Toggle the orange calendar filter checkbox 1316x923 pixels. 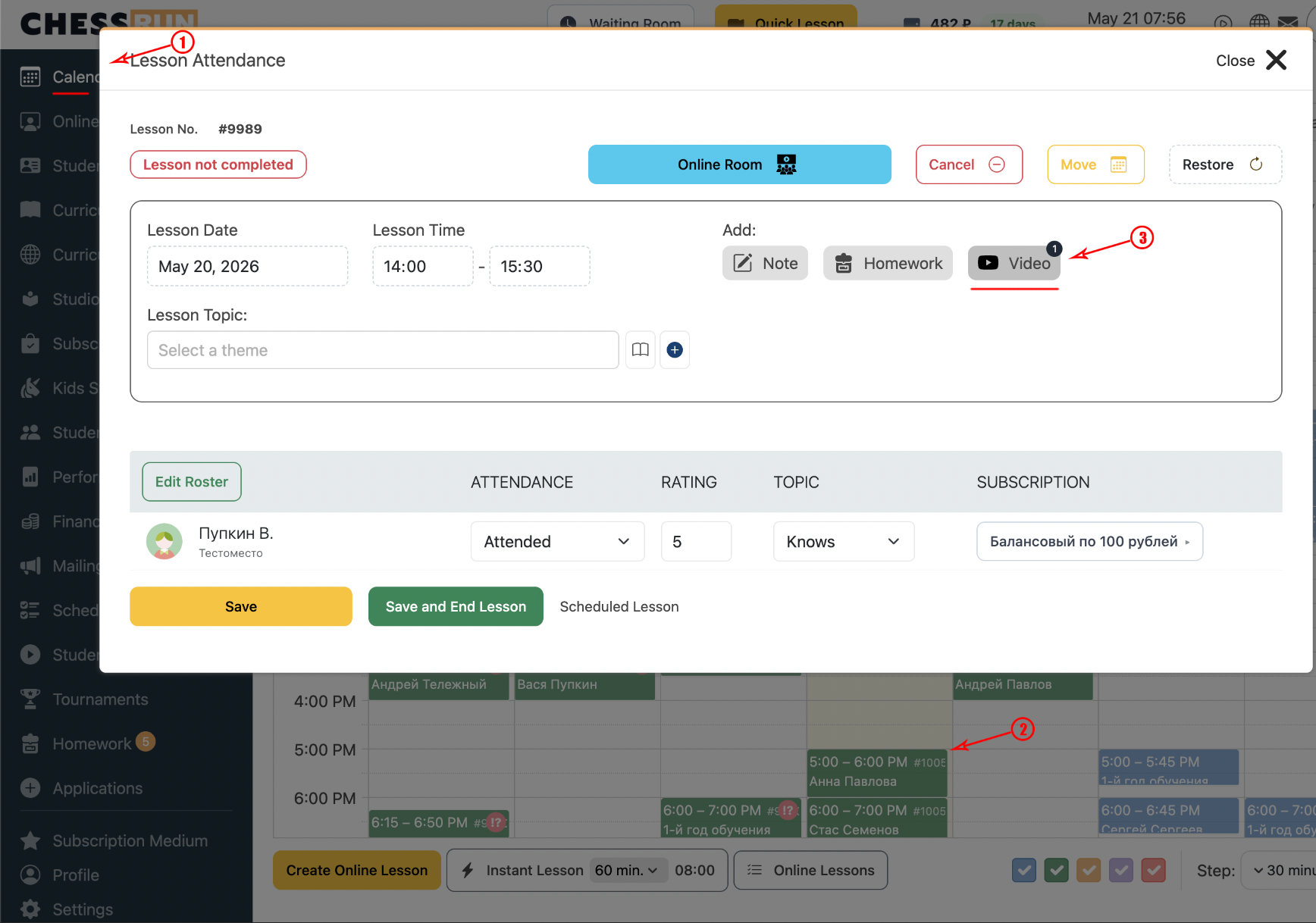[x=1089, y=870]
